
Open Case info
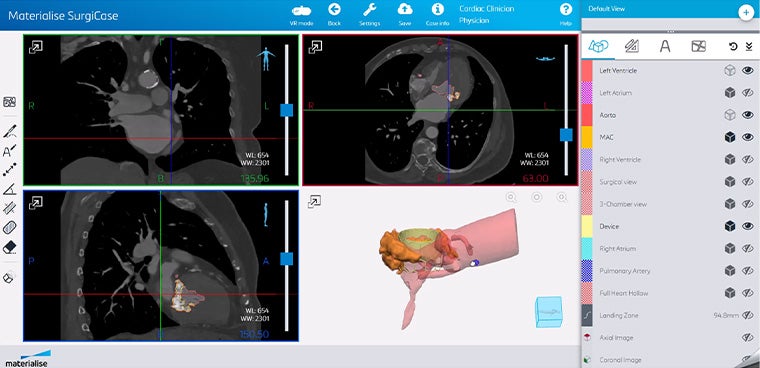coord(438,15)
